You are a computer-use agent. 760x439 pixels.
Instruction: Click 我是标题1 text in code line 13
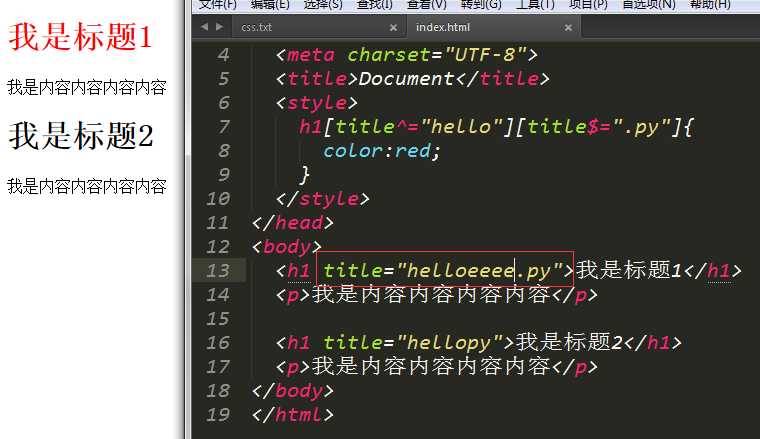[629, 270]
